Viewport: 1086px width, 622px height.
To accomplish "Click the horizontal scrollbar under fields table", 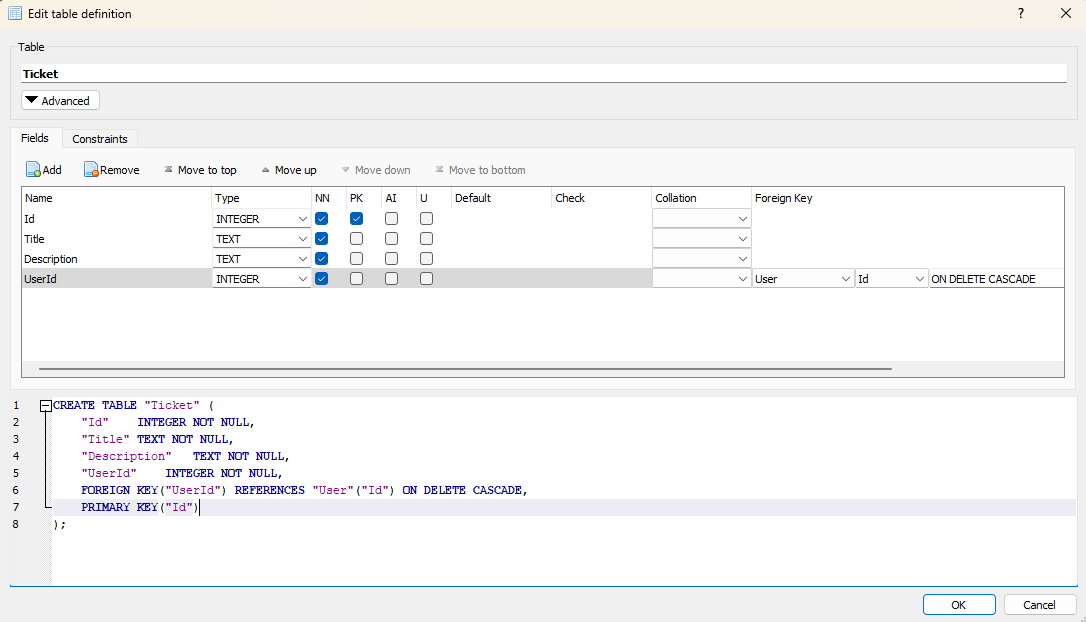I will [x=465, y=369].
